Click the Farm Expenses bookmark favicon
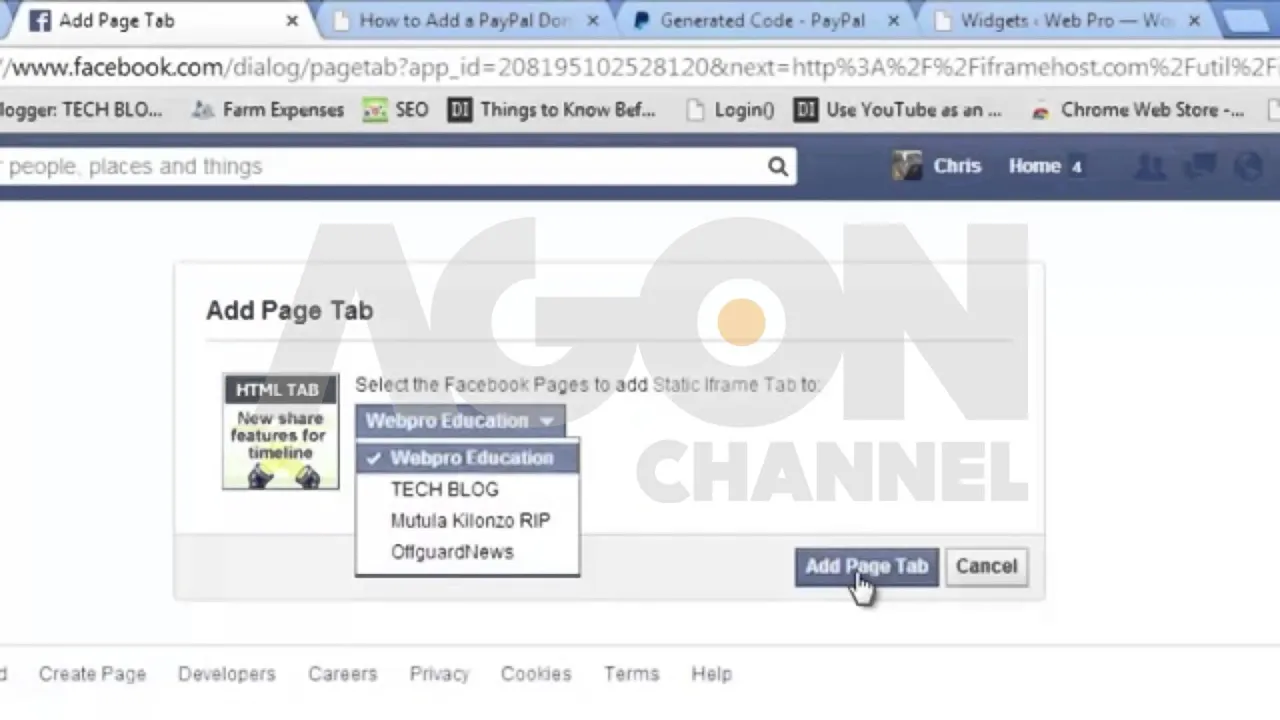 click(x=203, y=110)
